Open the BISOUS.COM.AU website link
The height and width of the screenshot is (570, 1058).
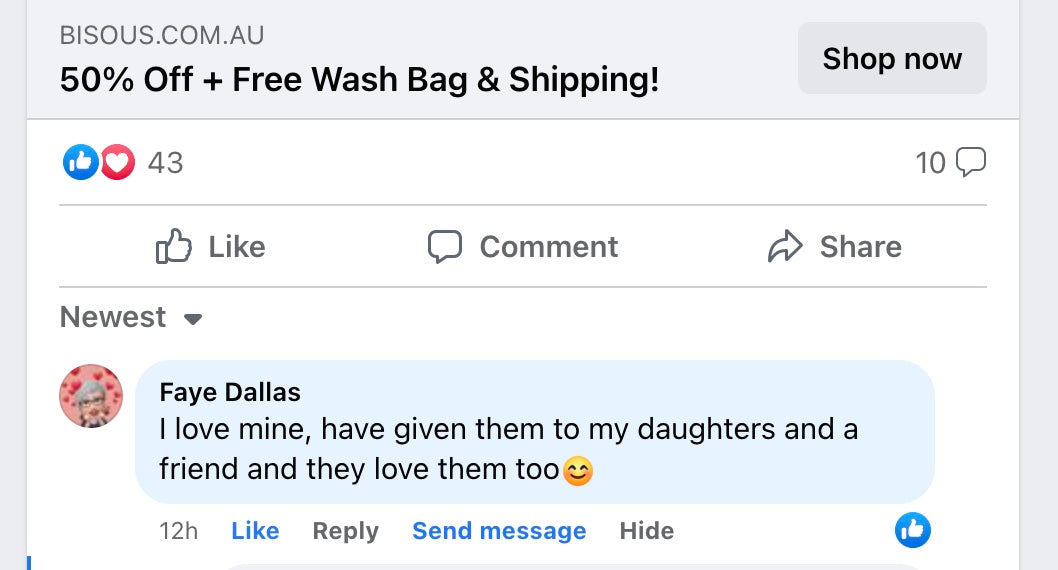162,36
